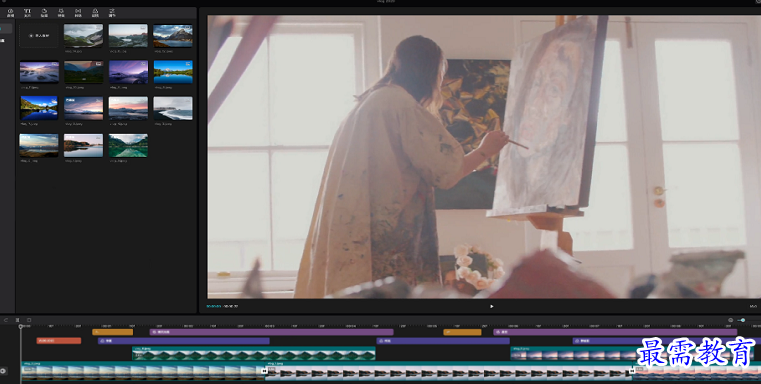Click the import media button
The height and width of the screenshot is (384, 761).
tap(39, 35)
